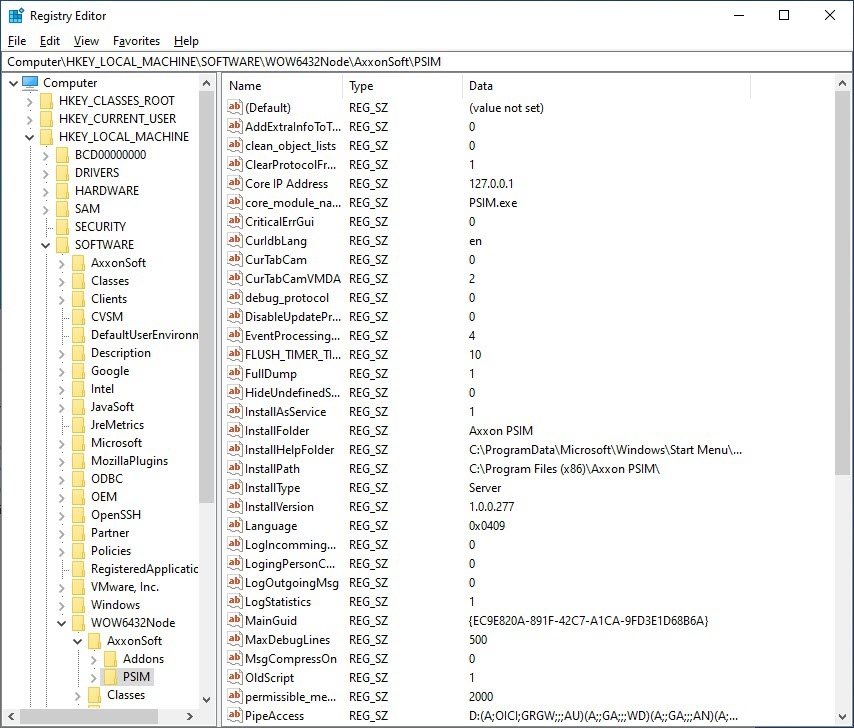Open the Favorites menu
854x728 pixels.
tap(136, 41)
